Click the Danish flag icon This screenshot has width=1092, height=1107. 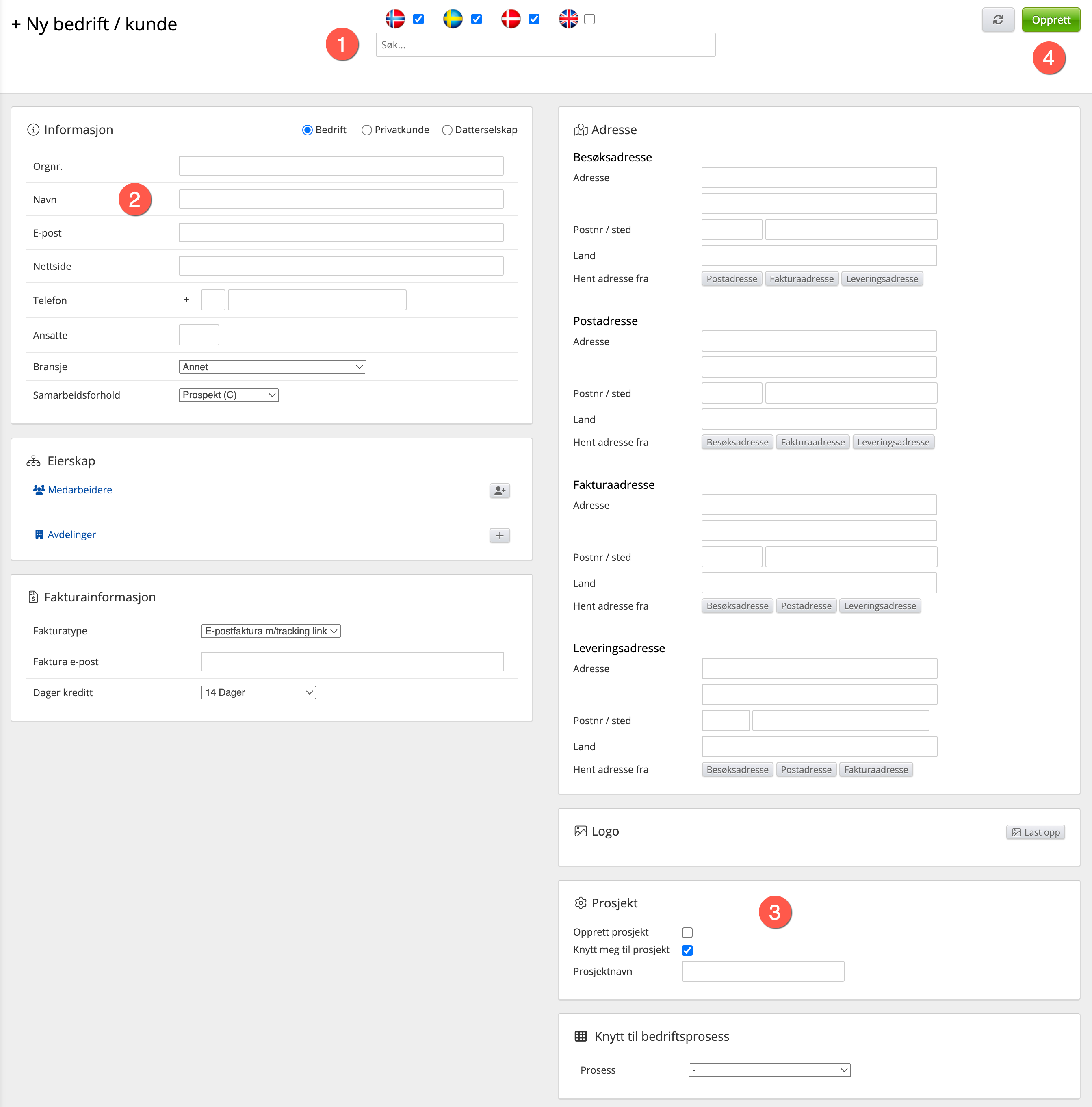coord(511,19)
